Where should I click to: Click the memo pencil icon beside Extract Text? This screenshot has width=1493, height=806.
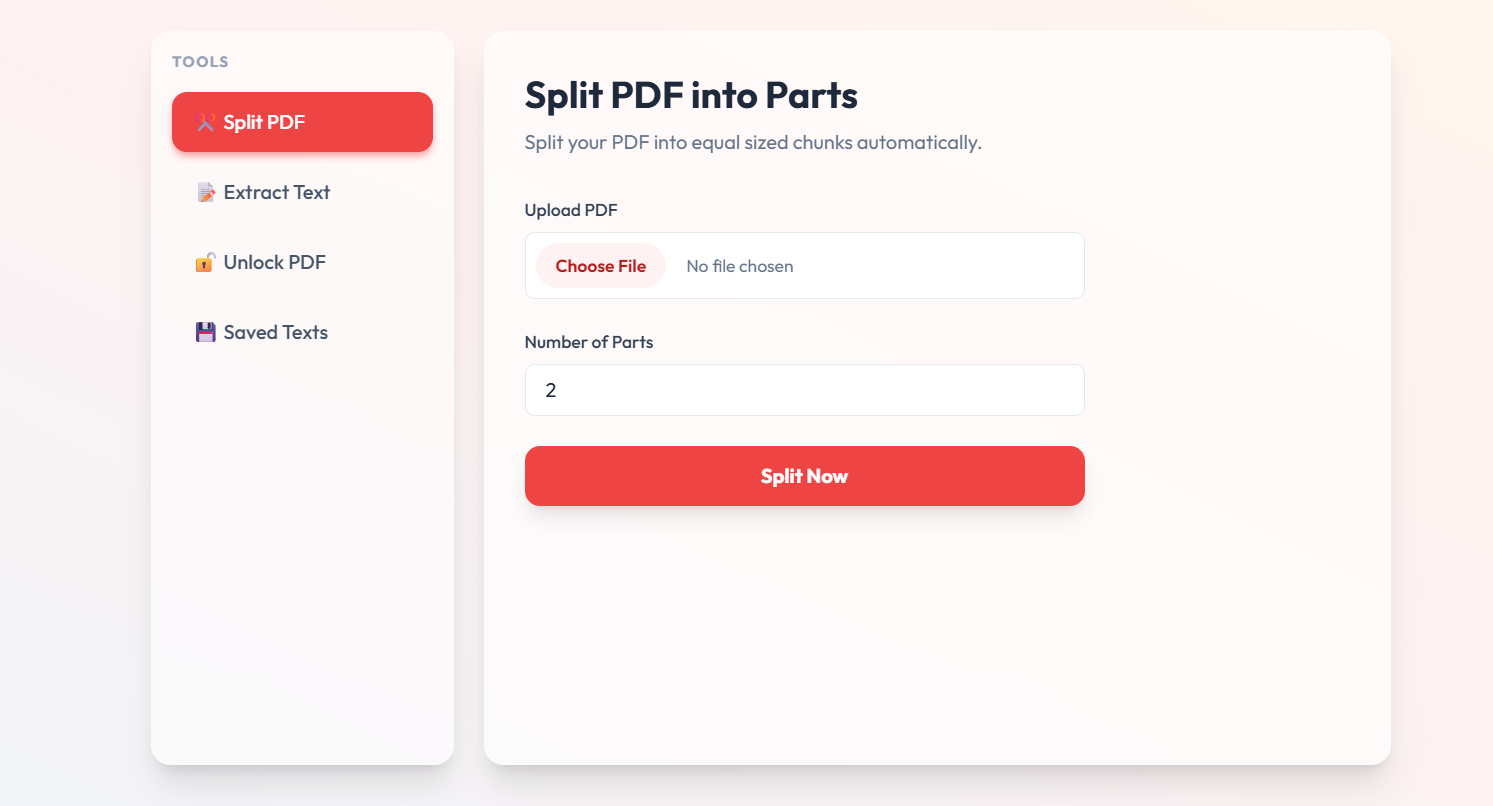pyautogui.click(x=206, y=193)
